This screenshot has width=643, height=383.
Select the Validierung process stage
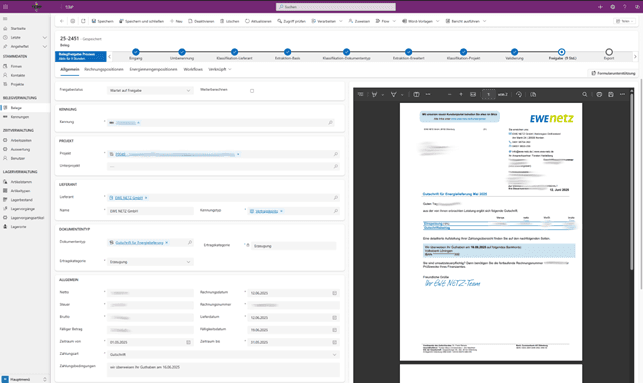(x=514, y=52)
